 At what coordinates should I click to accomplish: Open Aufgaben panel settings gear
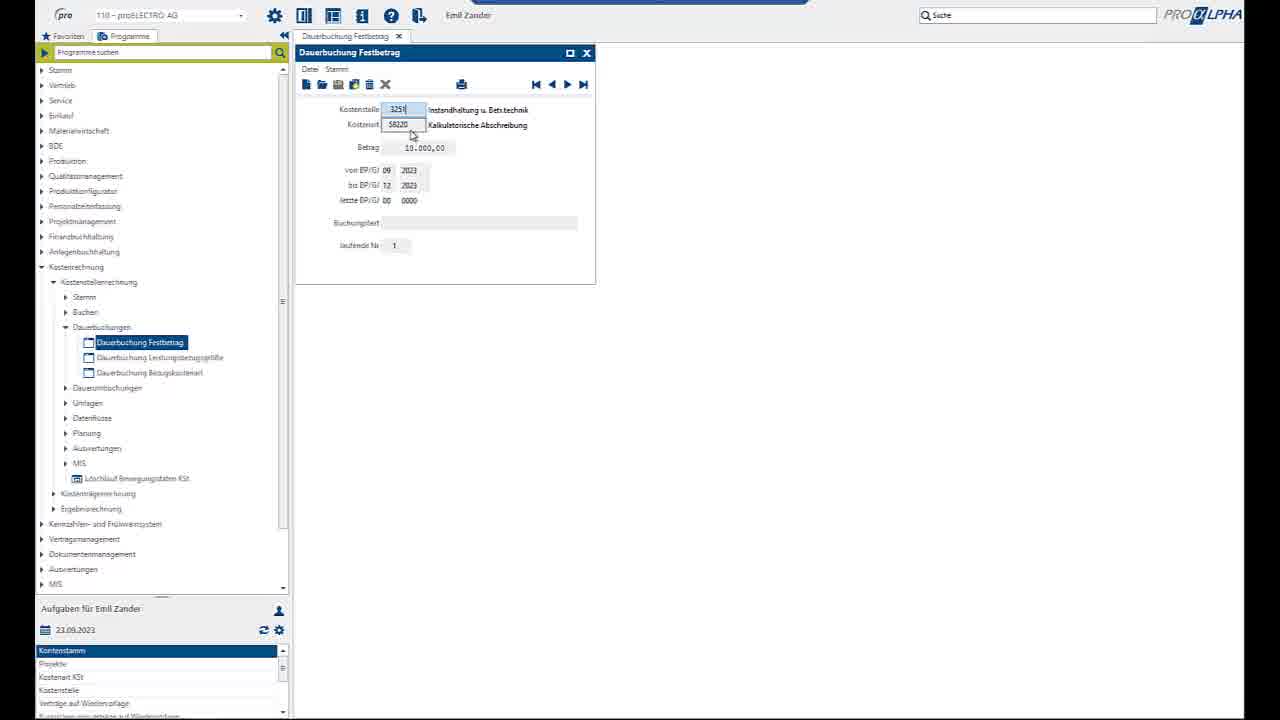coord(279,630)
